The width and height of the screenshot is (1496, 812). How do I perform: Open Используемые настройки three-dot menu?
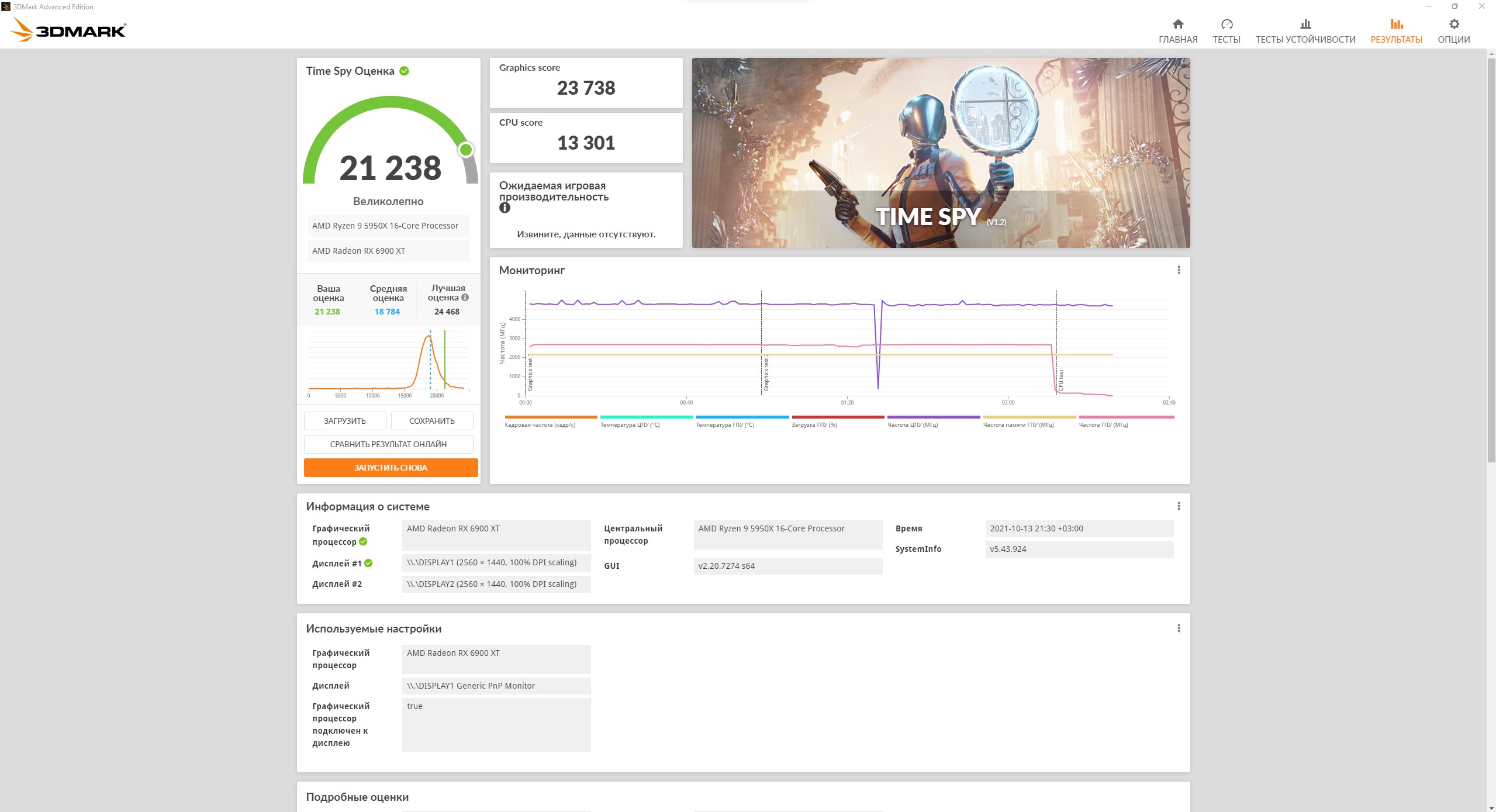[1178, 628]
